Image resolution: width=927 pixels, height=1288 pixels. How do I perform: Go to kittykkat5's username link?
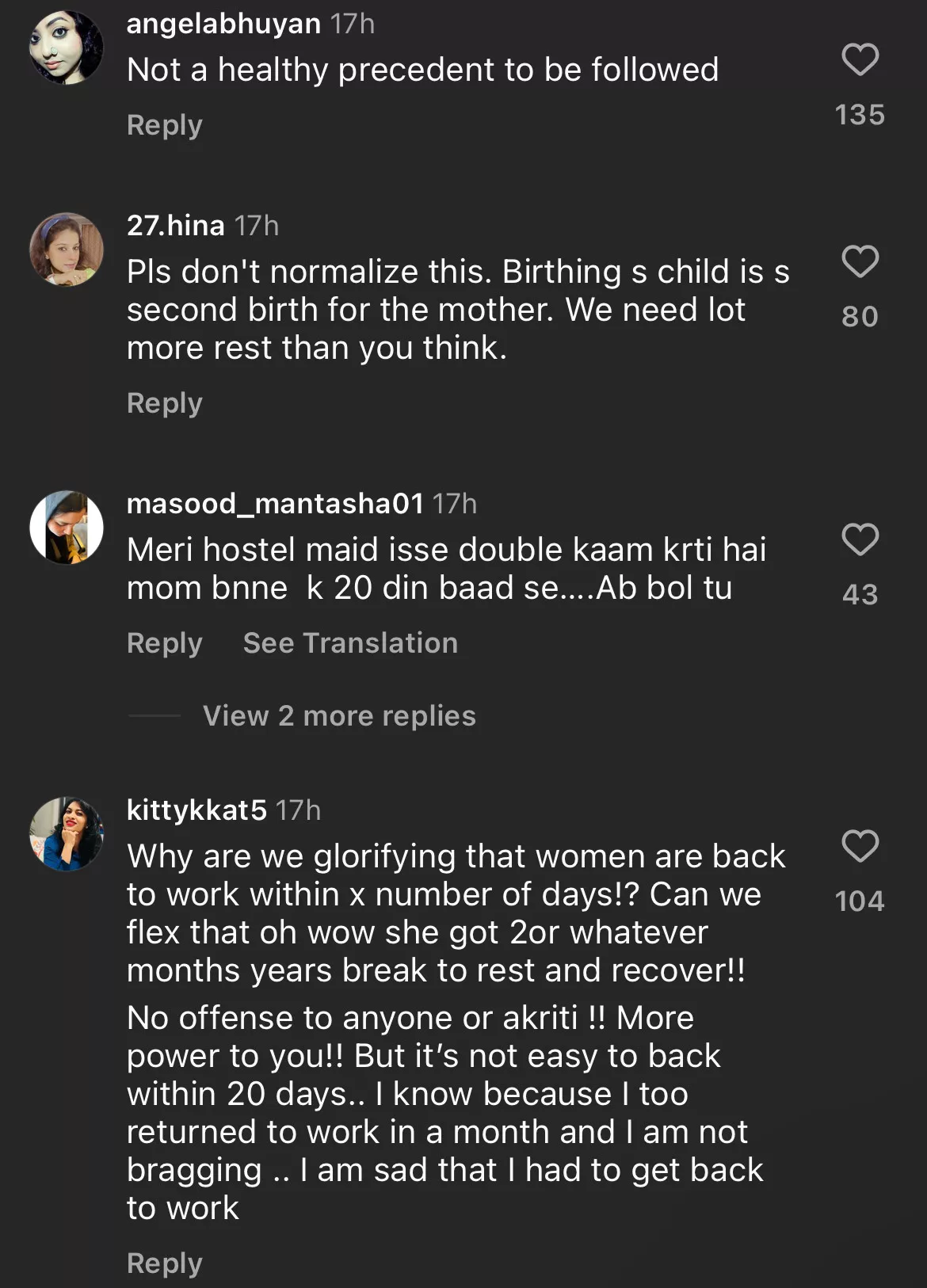[x=196, y=810]
